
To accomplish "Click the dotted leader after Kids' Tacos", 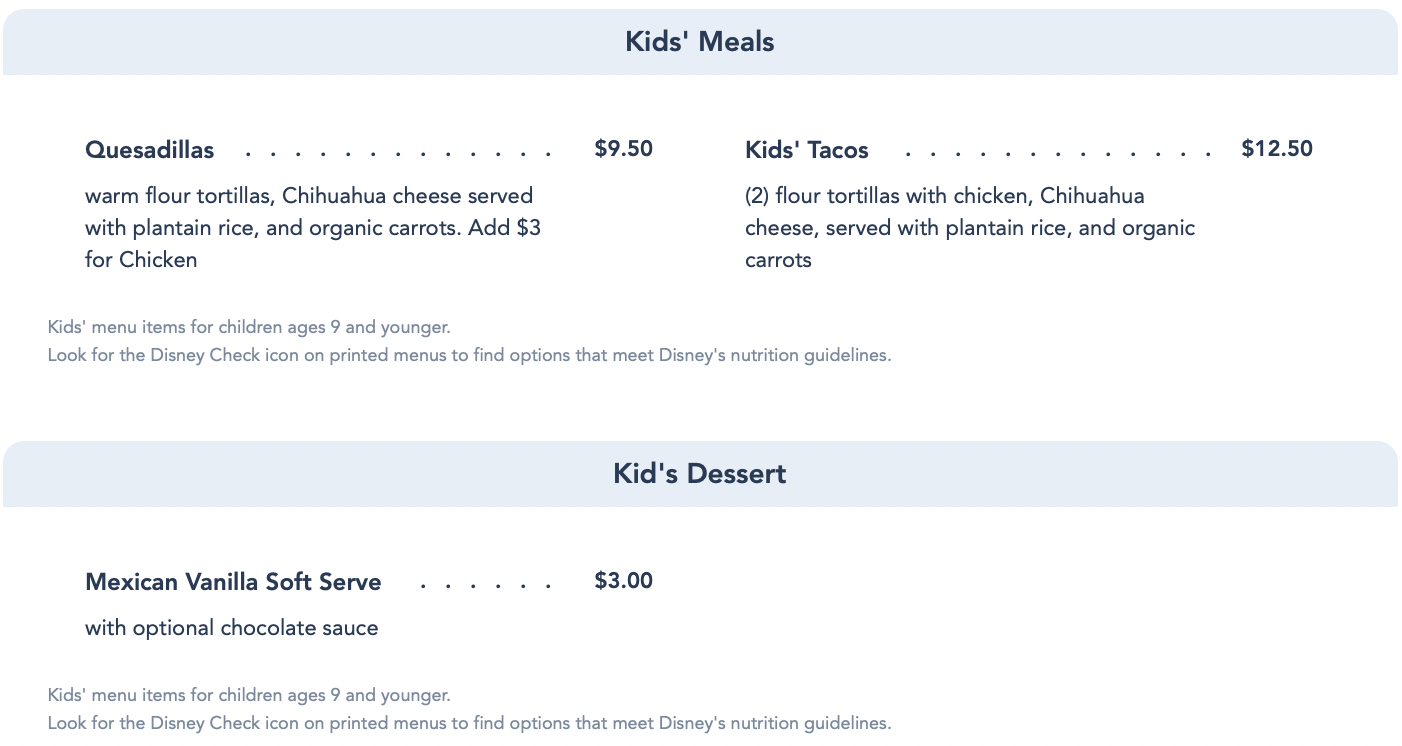I will pyautogui.click(x=1058, y=154).
